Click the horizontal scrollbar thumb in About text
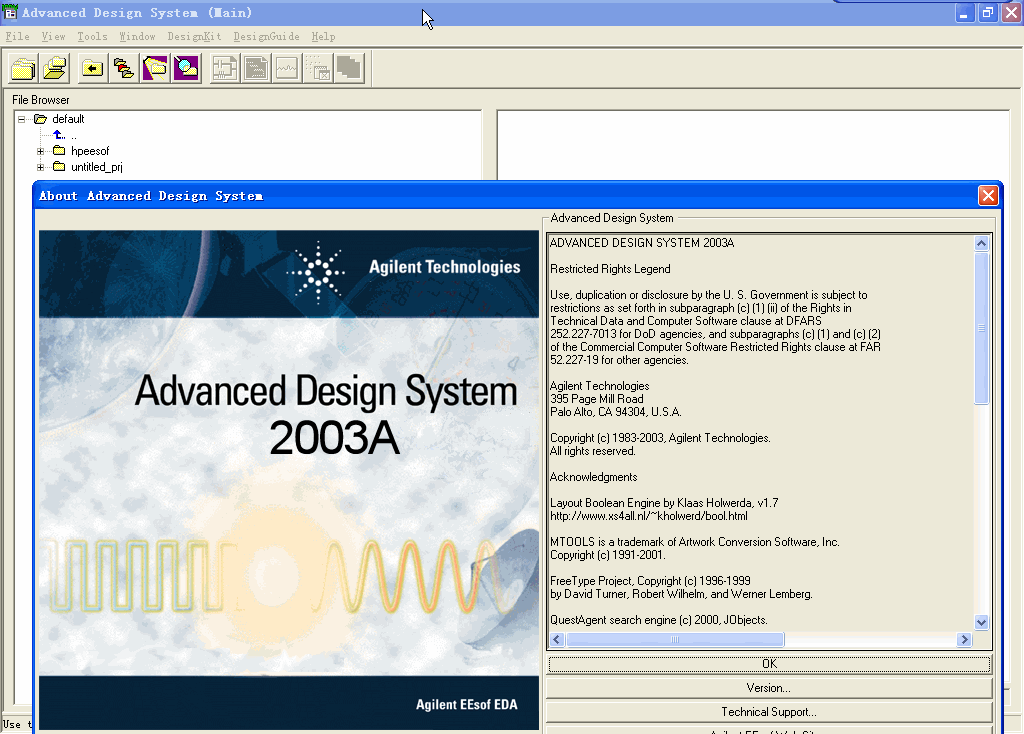1024x734 pixels. [x=675, y=639]
